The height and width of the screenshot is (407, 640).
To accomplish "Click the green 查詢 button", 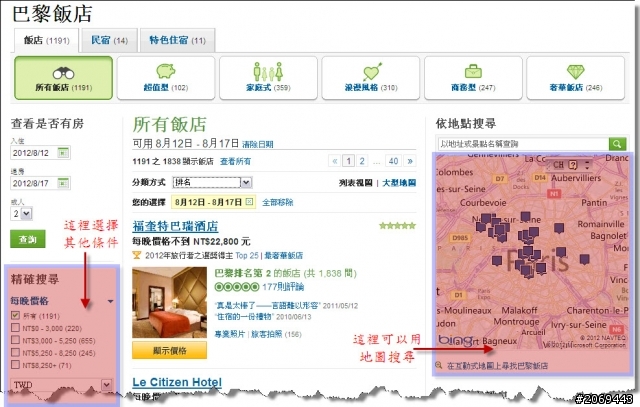I will pyautogui.click(x=28, y=239).
